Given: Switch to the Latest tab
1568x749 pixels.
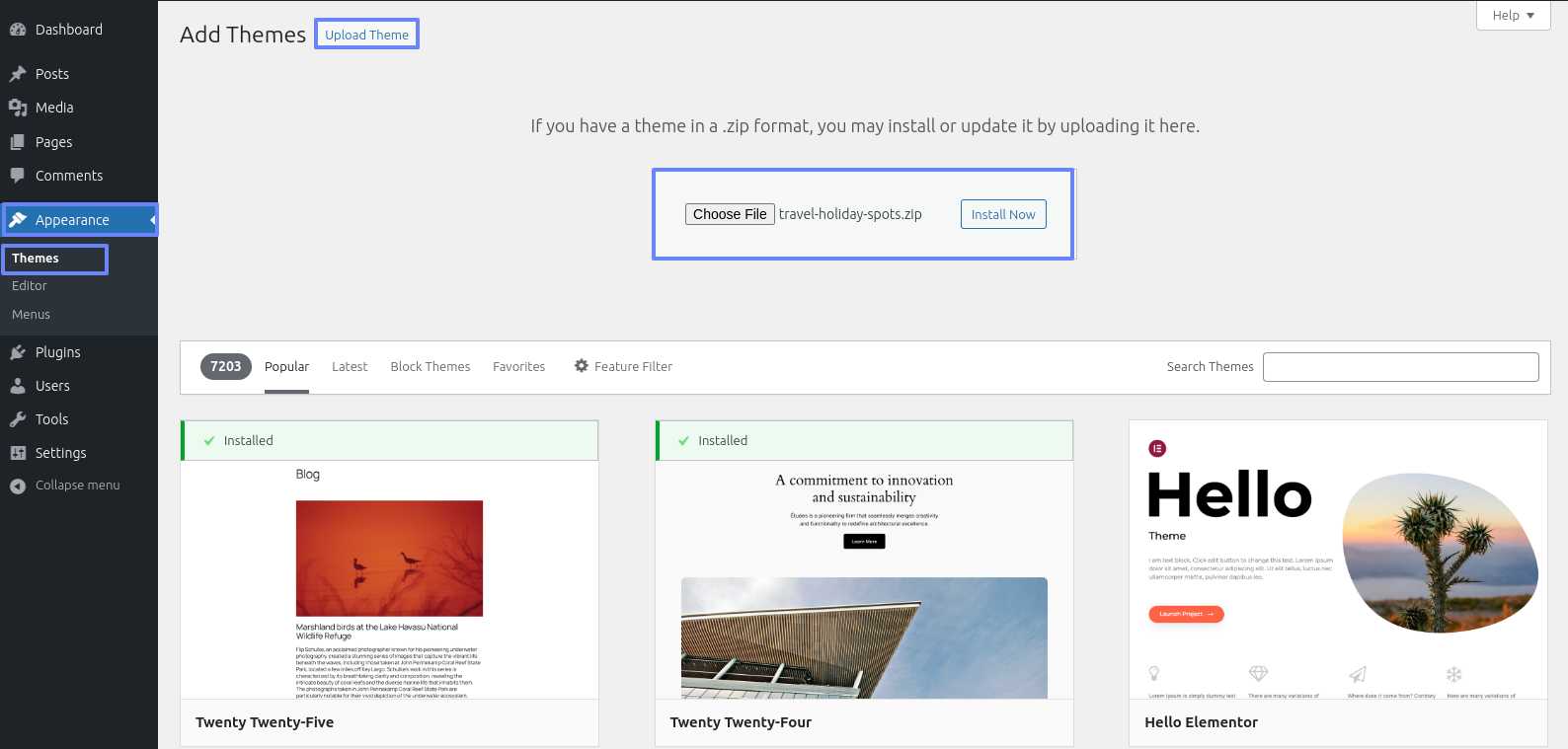Looking at the screenshot, I should [x=350, y=367].
